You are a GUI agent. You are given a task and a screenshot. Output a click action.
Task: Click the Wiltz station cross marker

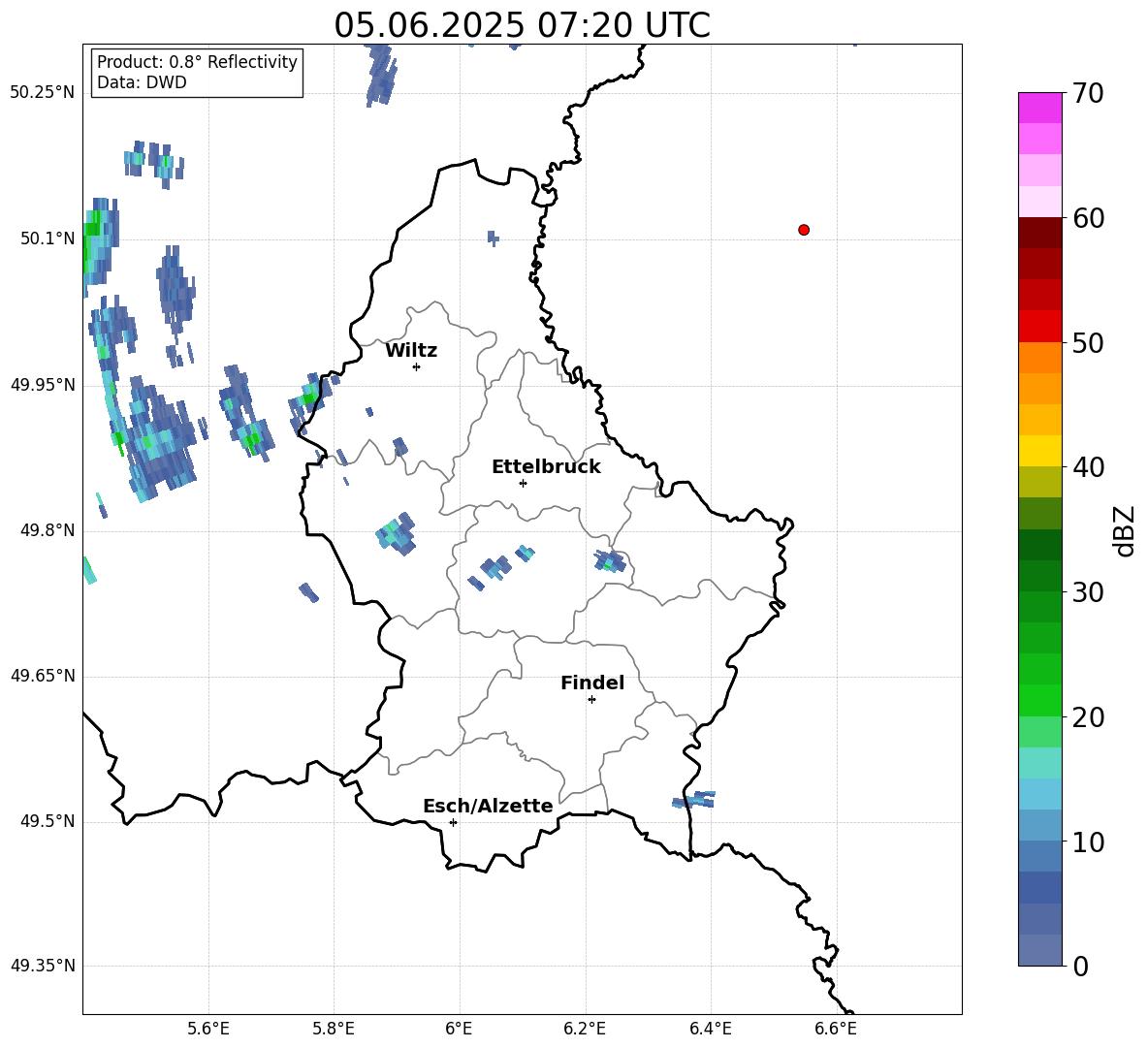tap(416, 367)
